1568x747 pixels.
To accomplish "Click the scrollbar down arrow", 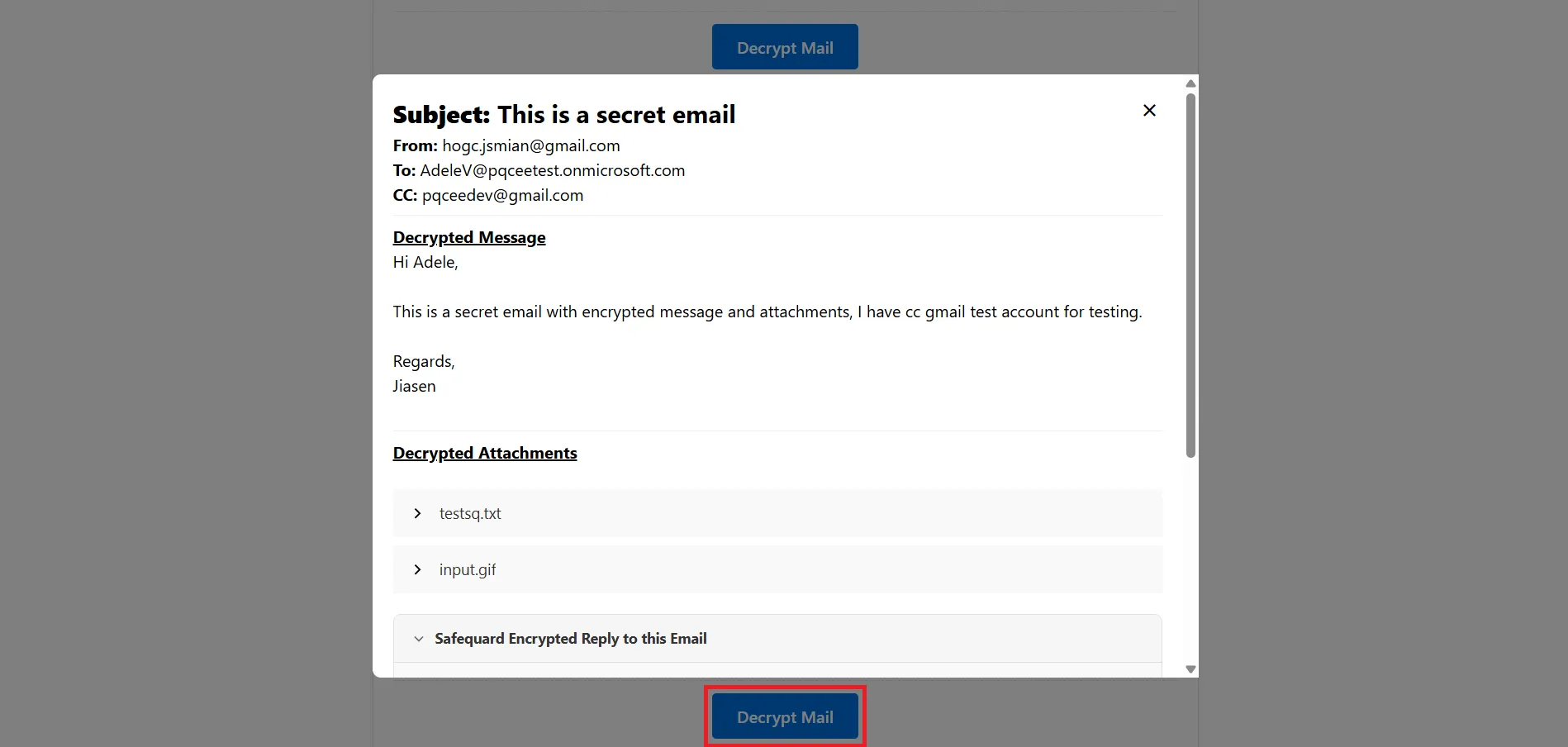I will 1190,669.
